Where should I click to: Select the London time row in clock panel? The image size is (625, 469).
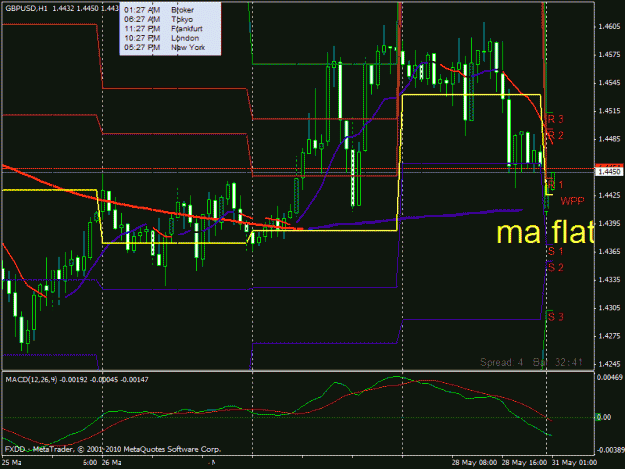(x=161, y=38)
